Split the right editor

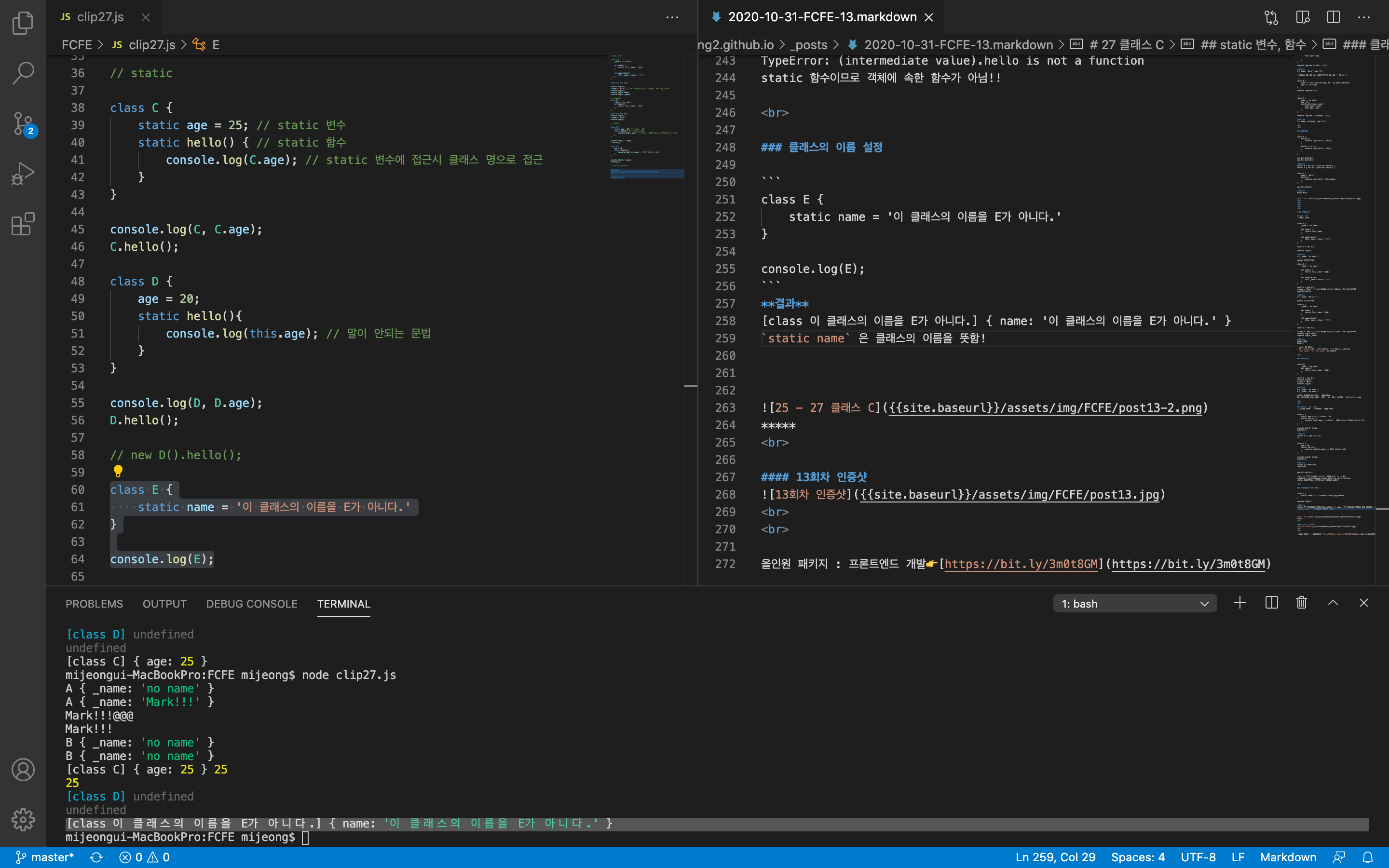coord(1334,17)
